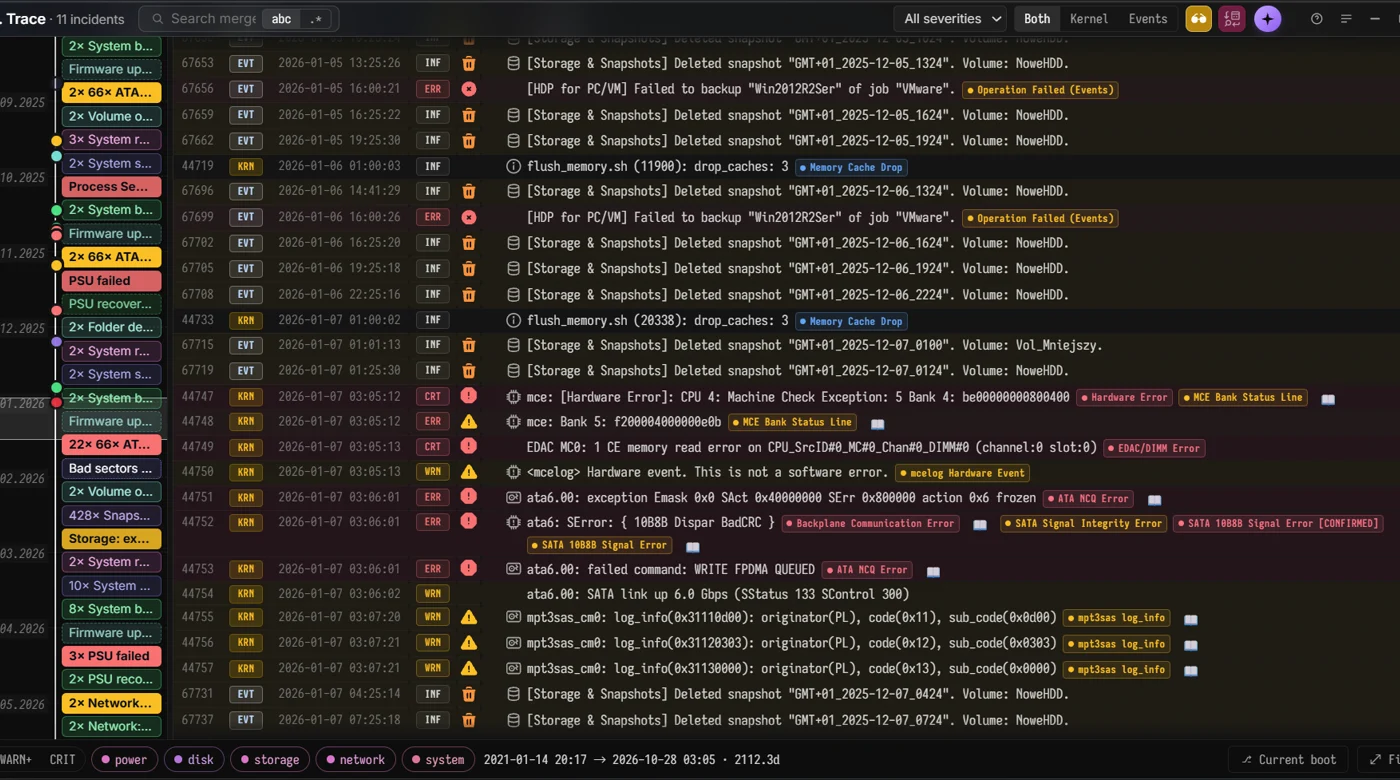
Task: Select the PSU recover... incident under PSU failed
Action: tap(112, 304)
